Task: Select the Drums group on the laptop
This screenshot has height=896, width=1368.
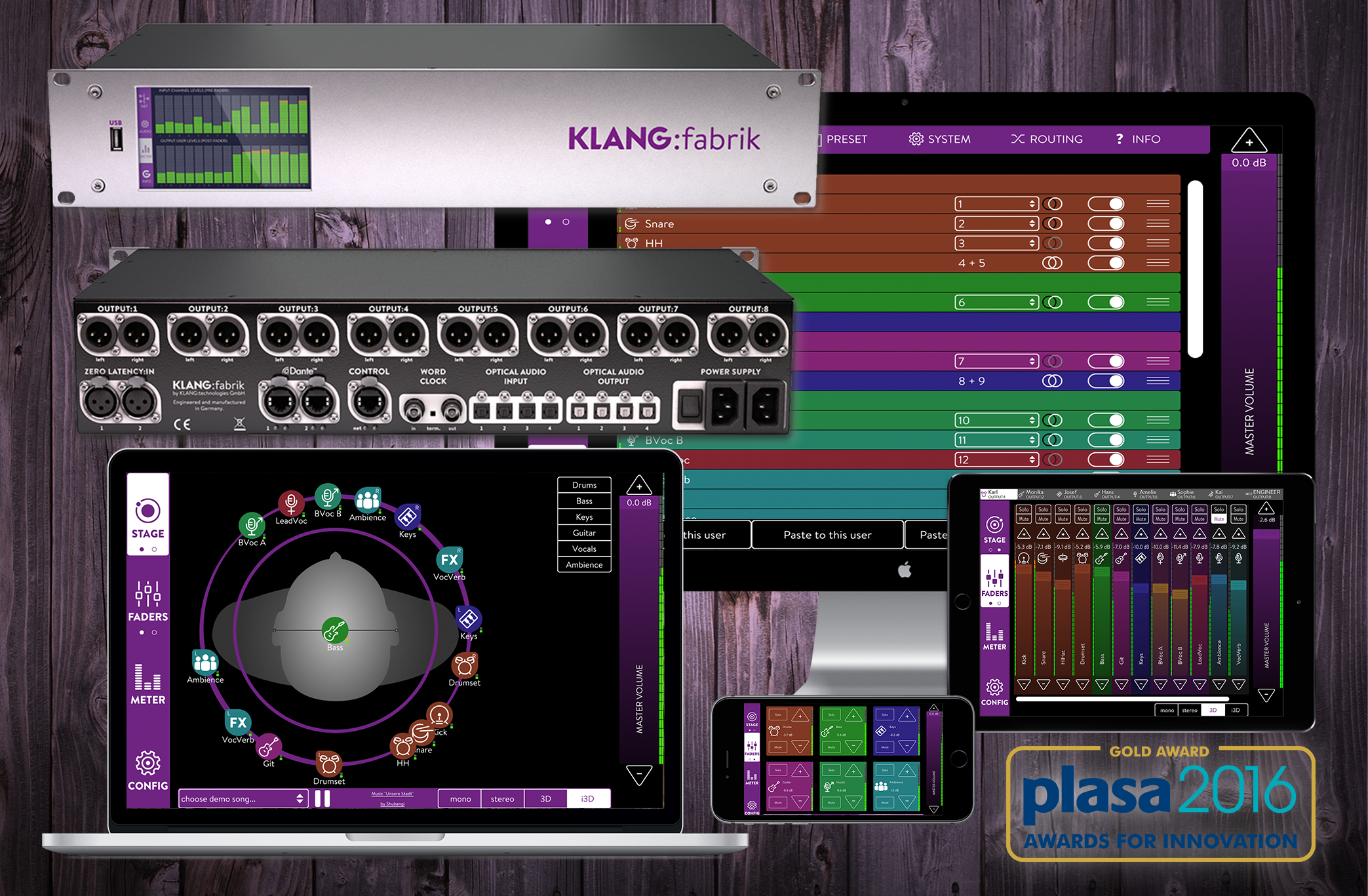Action: click(x=584, y=485)
